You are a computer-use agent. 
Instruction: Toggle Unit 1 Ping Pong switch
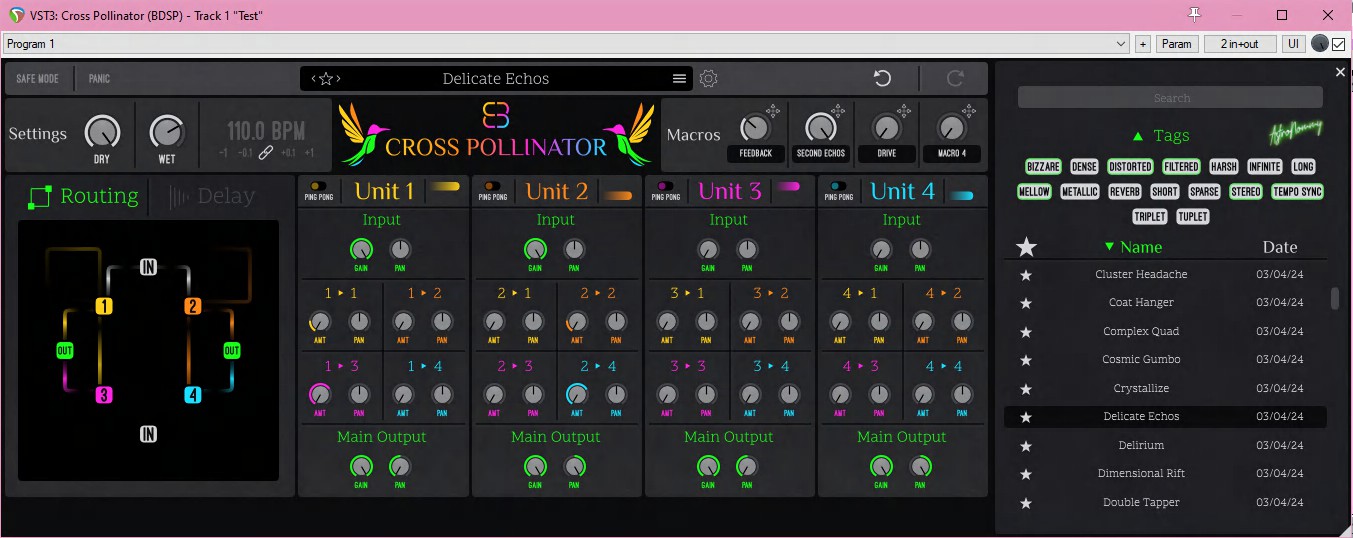point(318,186)
